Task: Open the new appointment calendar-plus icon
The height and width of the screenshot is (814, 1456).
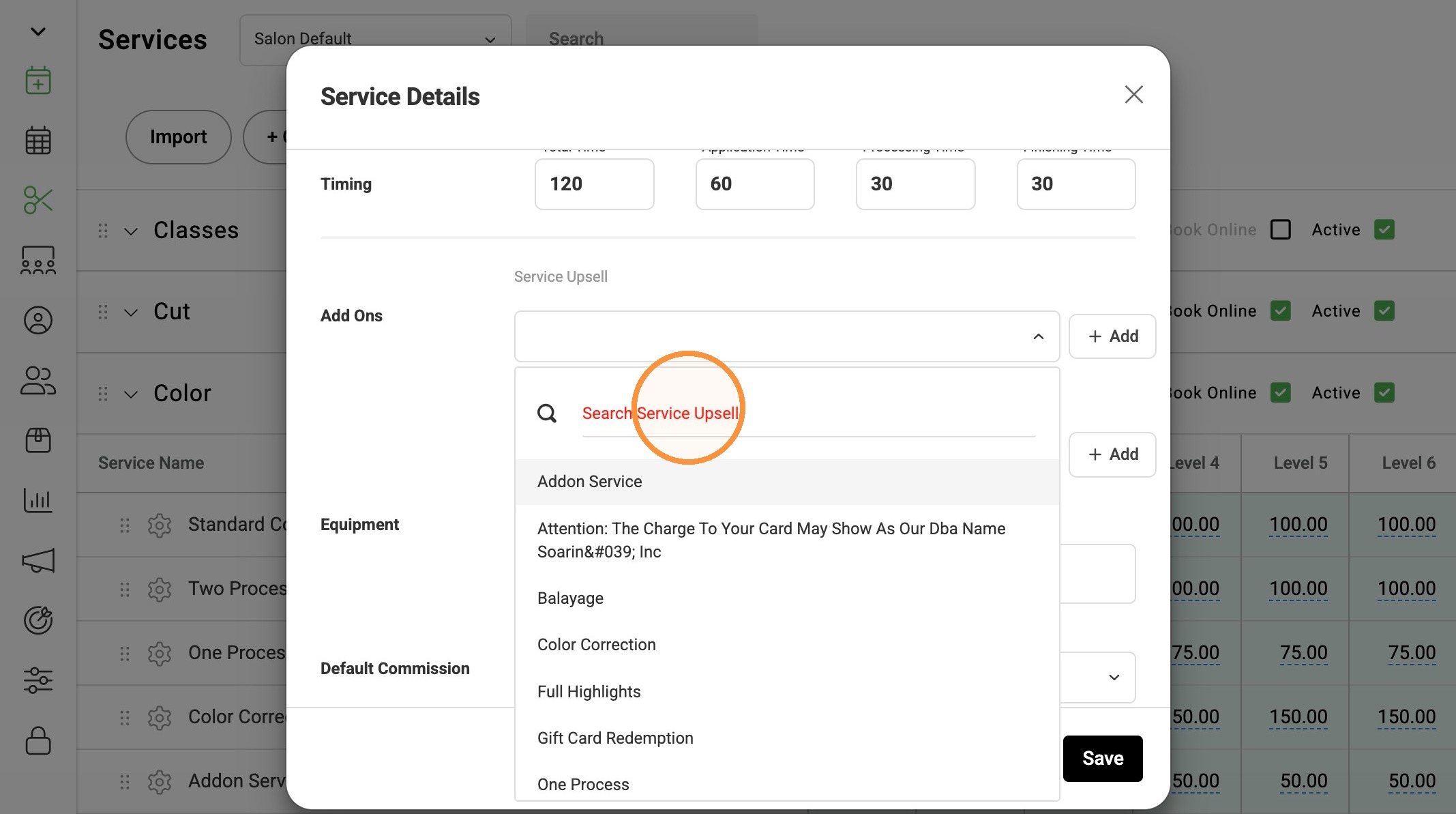Action: [38, 81]
